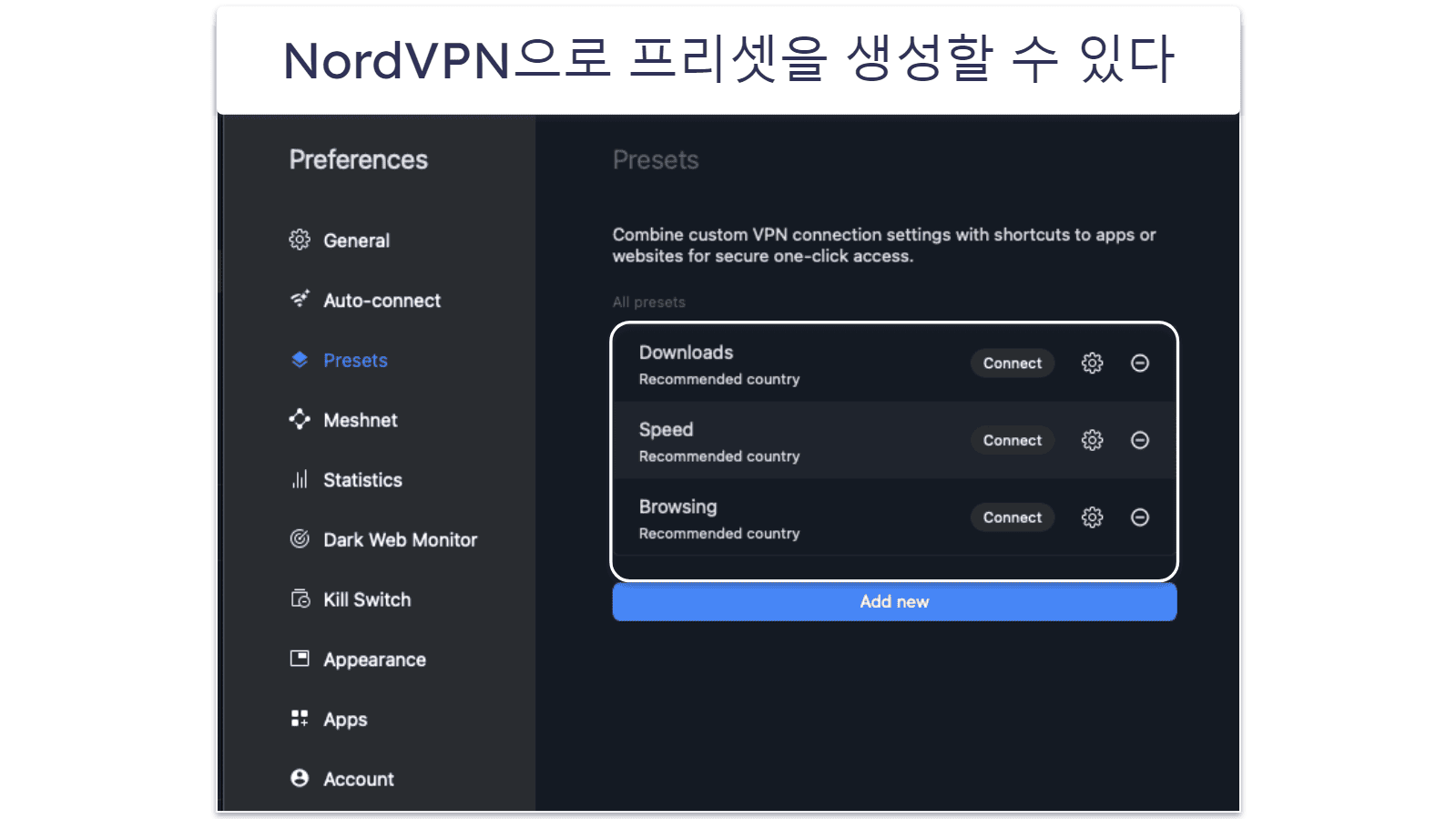This screenshot has height=819, width=1456.
Task: Select the Browsing preset name
Action: click(677, 507)
